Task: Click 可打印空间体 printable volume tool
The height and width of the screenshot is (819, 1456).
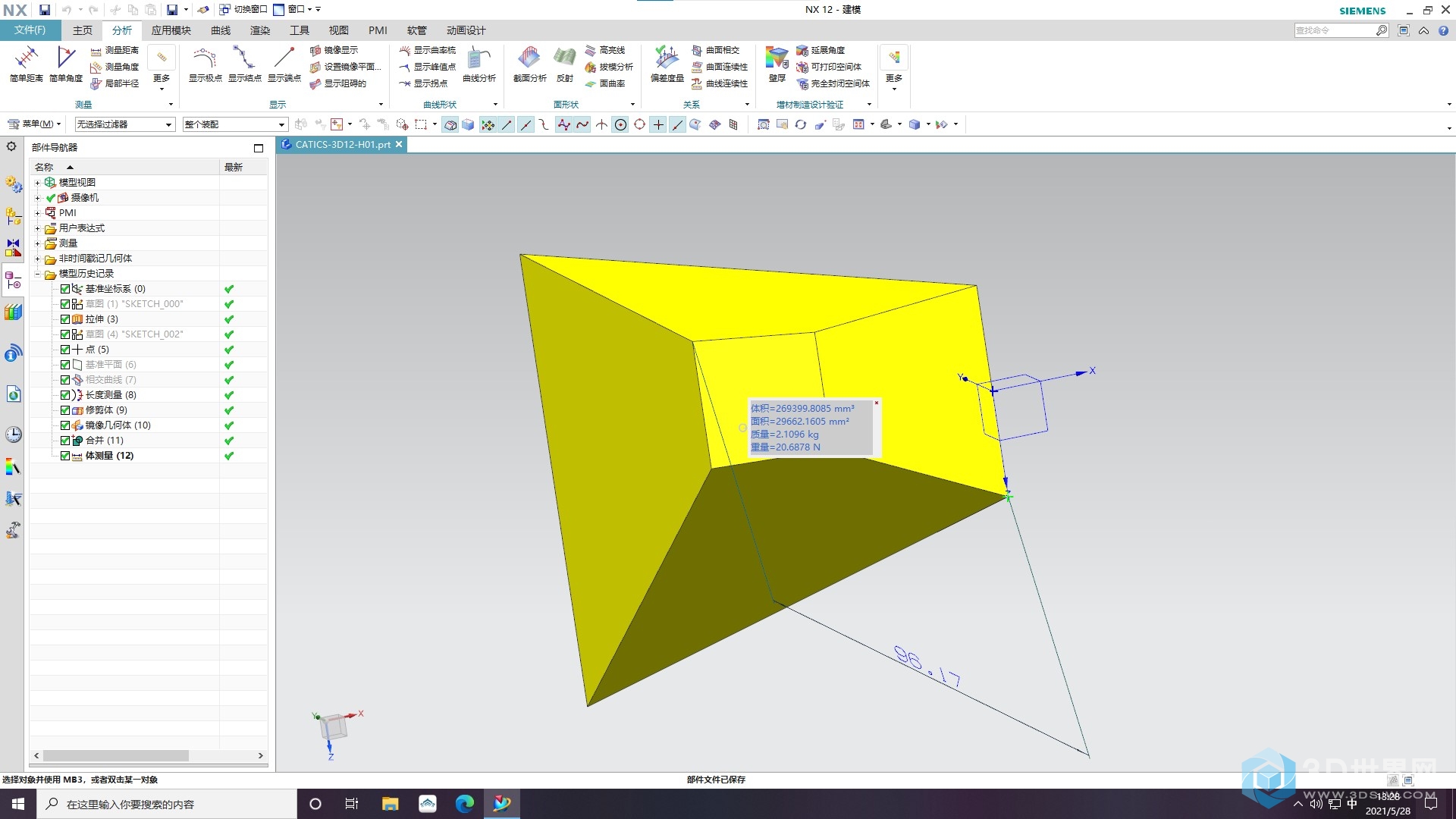Action: (x=829, y=67)
